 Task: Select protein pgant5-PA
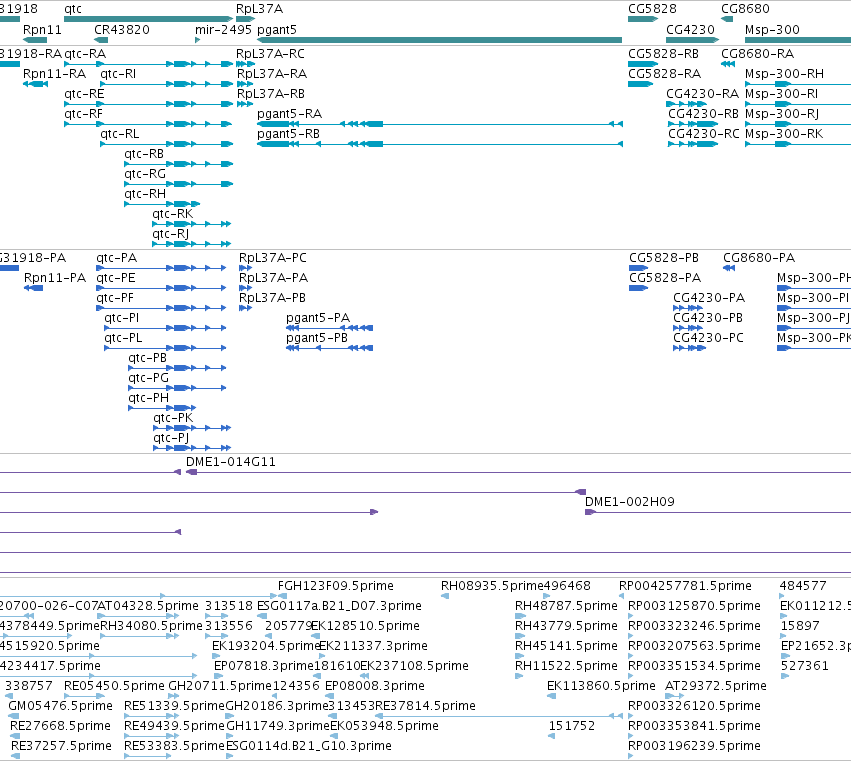pyautogui.click(x=329, y=328)
